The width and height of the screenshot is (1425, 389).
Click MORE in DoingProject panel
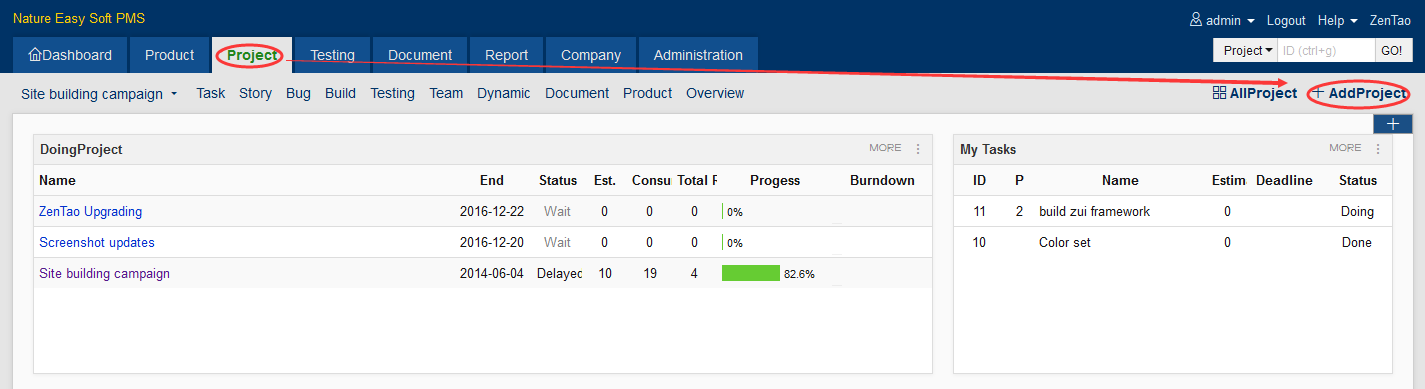[885, 148]
